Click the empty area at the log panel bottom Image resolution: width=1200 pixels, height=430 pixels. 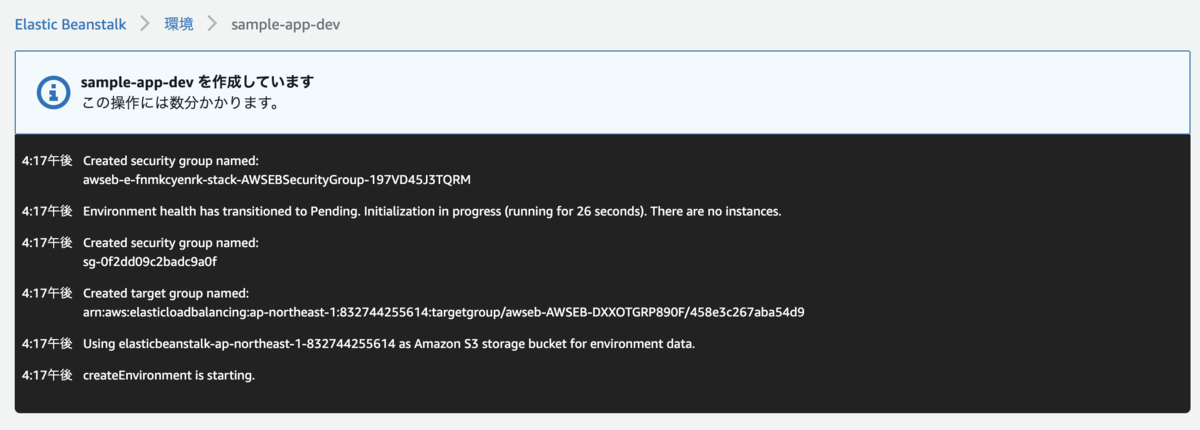602,399
